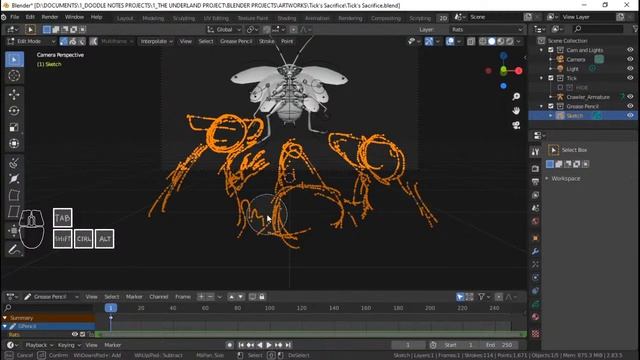Viewport: 640px width, 360px height.
Task: Open the Tool properties tab
Action: click(x=535, y=152)
